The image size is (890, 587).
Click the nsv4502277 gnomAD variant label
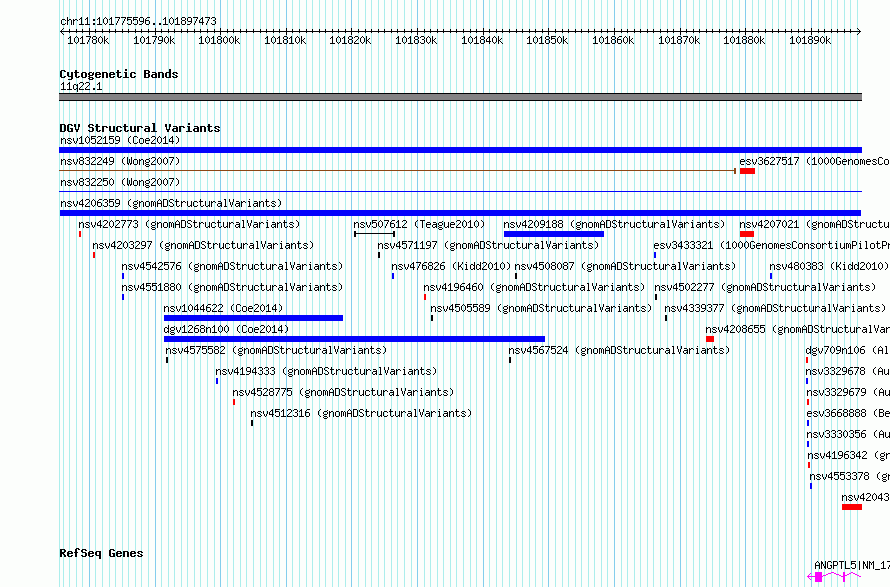click(765, 287)
